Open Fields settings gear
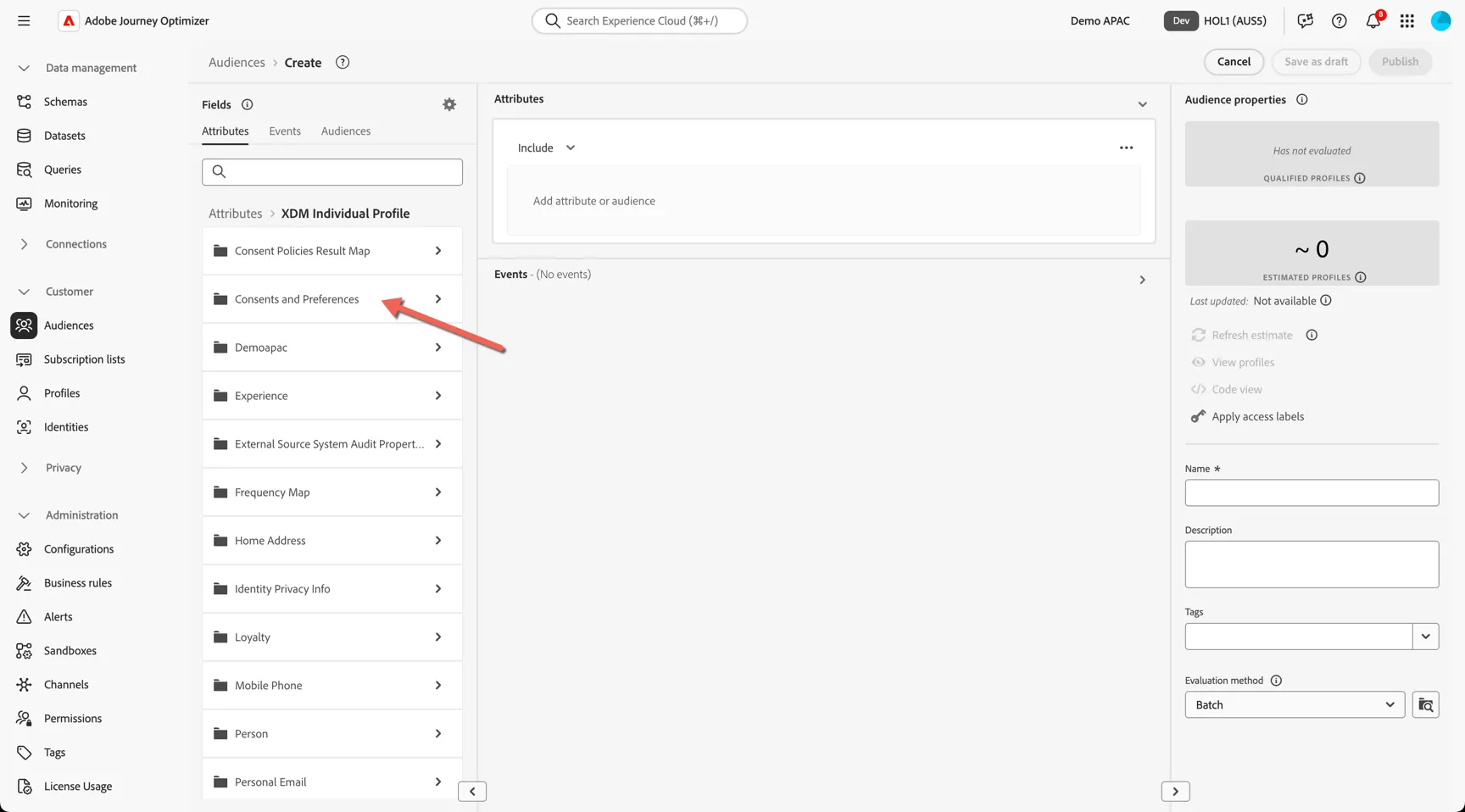Screen dimensions: 1465x812 pos(449,104)
